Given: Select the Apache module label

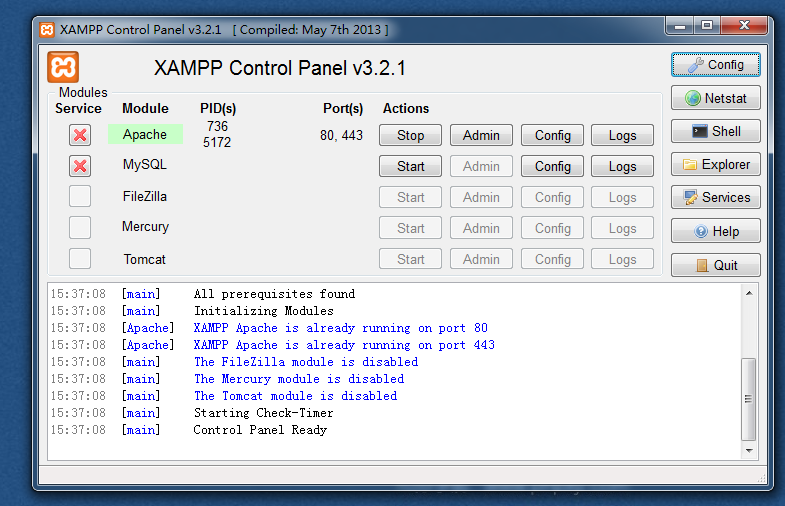Looking at the screenshot, I should (x=145, y=134).
